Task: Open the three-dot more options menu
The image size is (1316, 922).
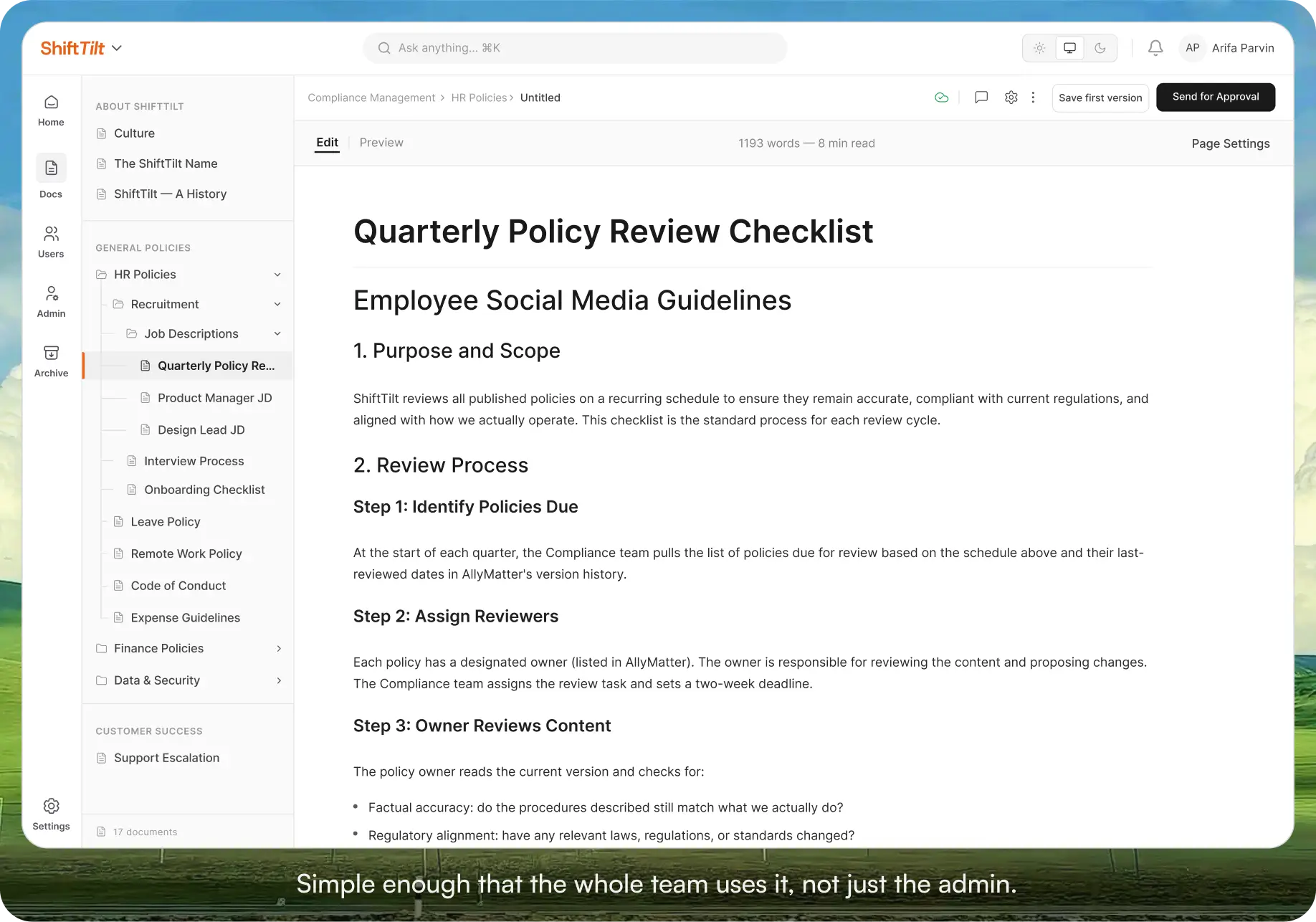Action: click(1033, 98)
